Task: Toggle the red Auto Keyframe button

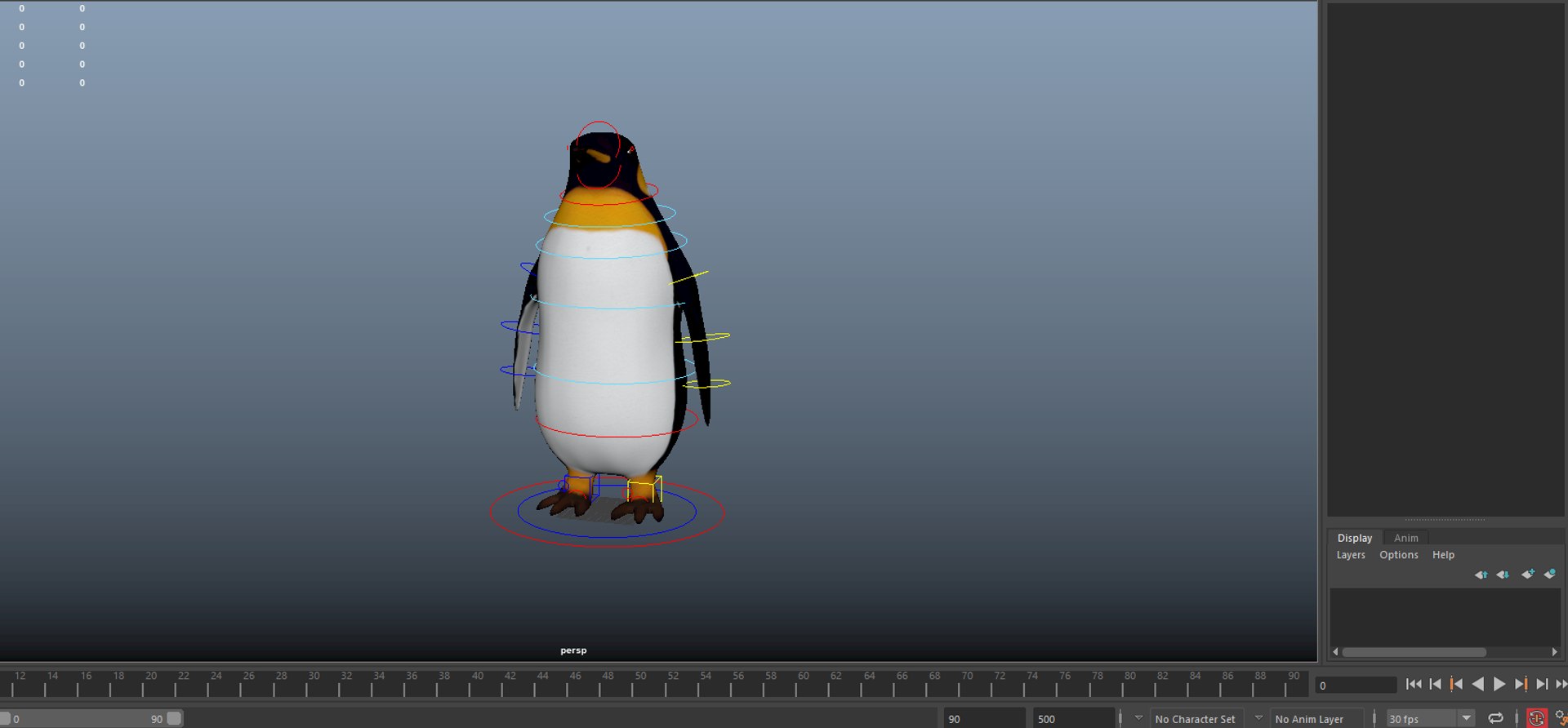Action: [1537, 718]
